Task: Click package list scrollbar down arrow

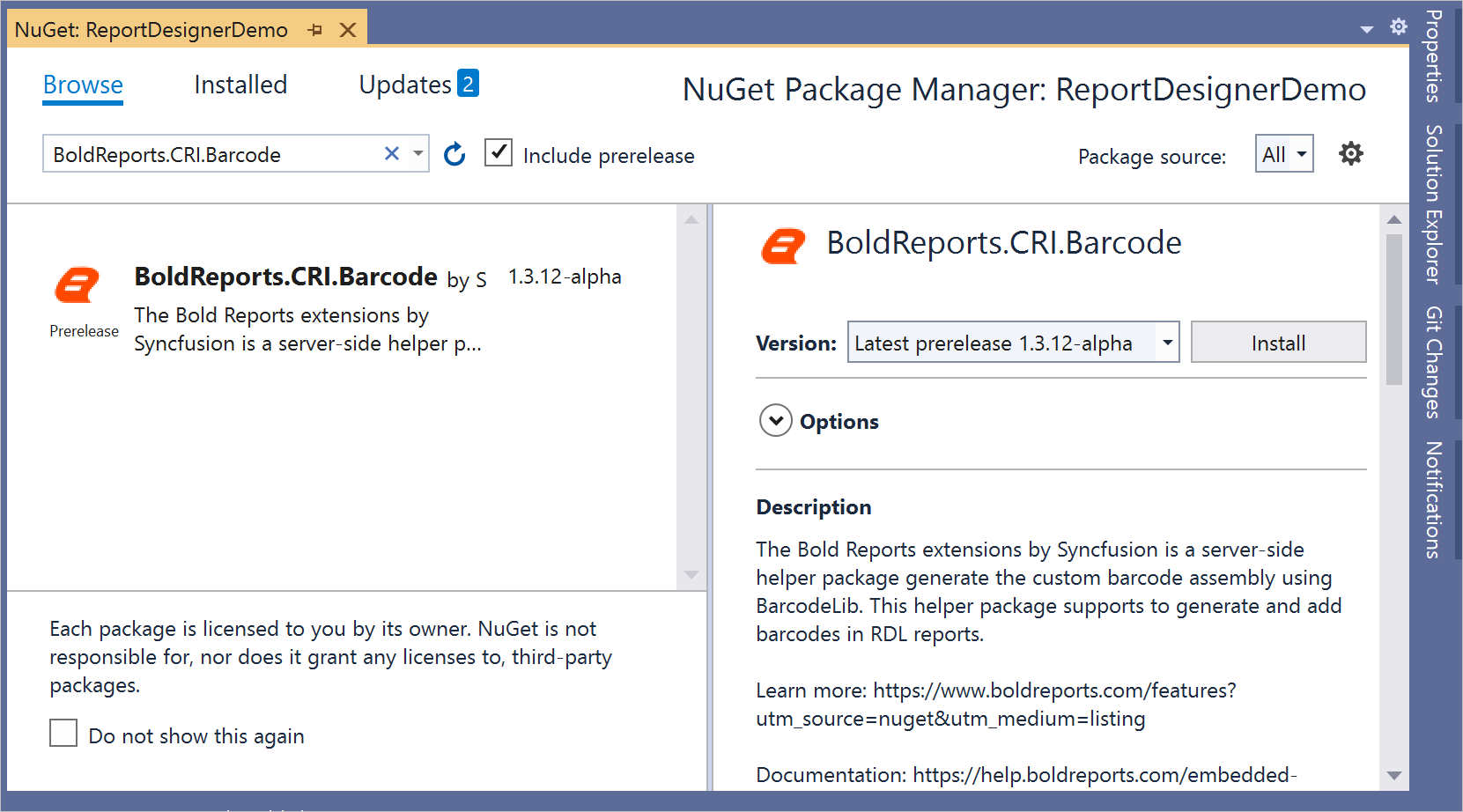Action: pos(691,575)
